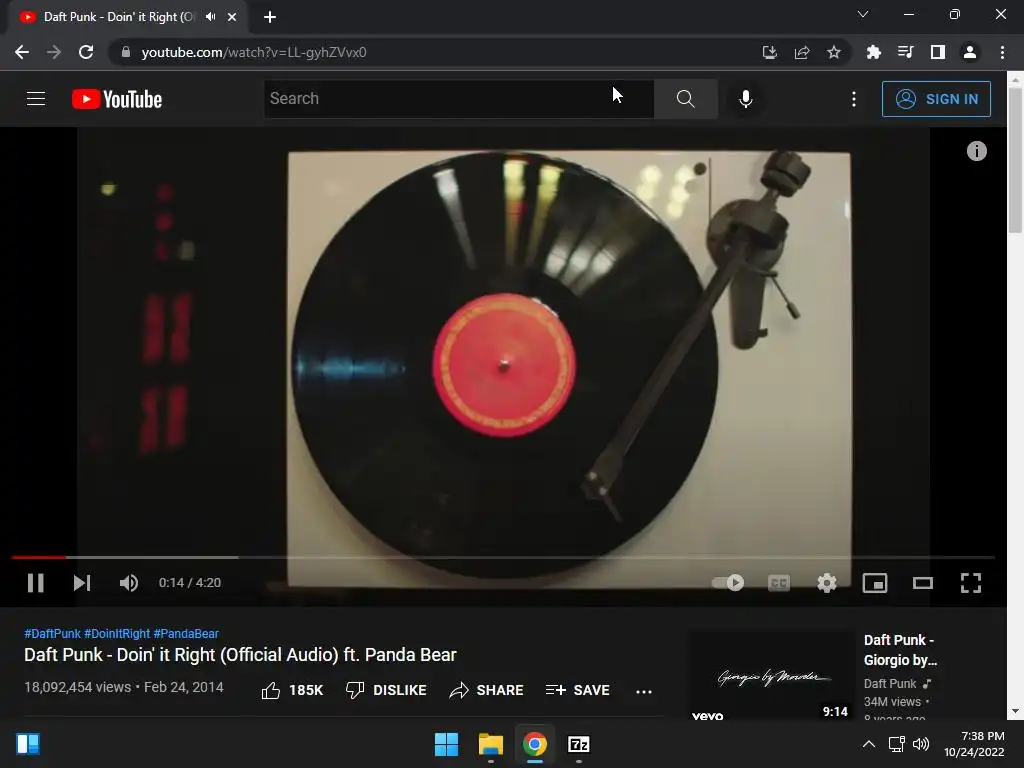Focus the YouTube search field
This screenshot has width=1024, height=768.
[x=458, y=99]
